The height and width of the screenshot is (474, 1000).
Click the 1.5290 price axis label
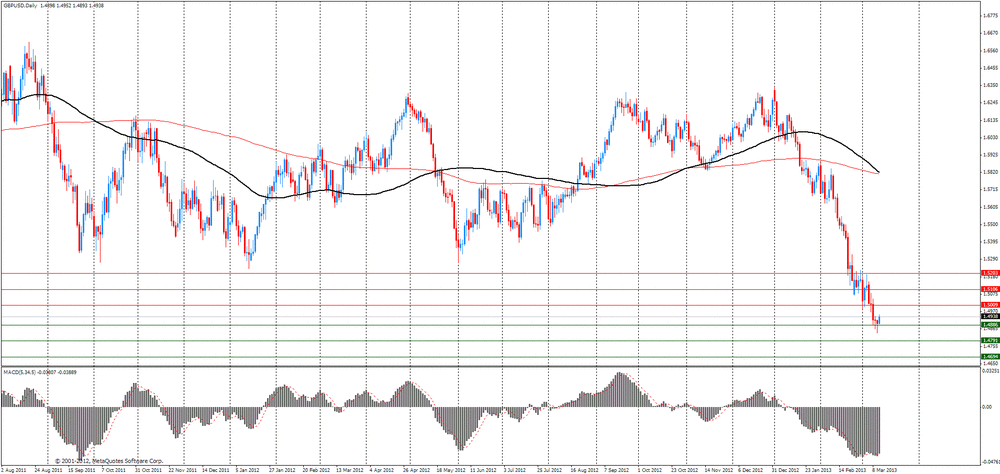pos(990,259)
